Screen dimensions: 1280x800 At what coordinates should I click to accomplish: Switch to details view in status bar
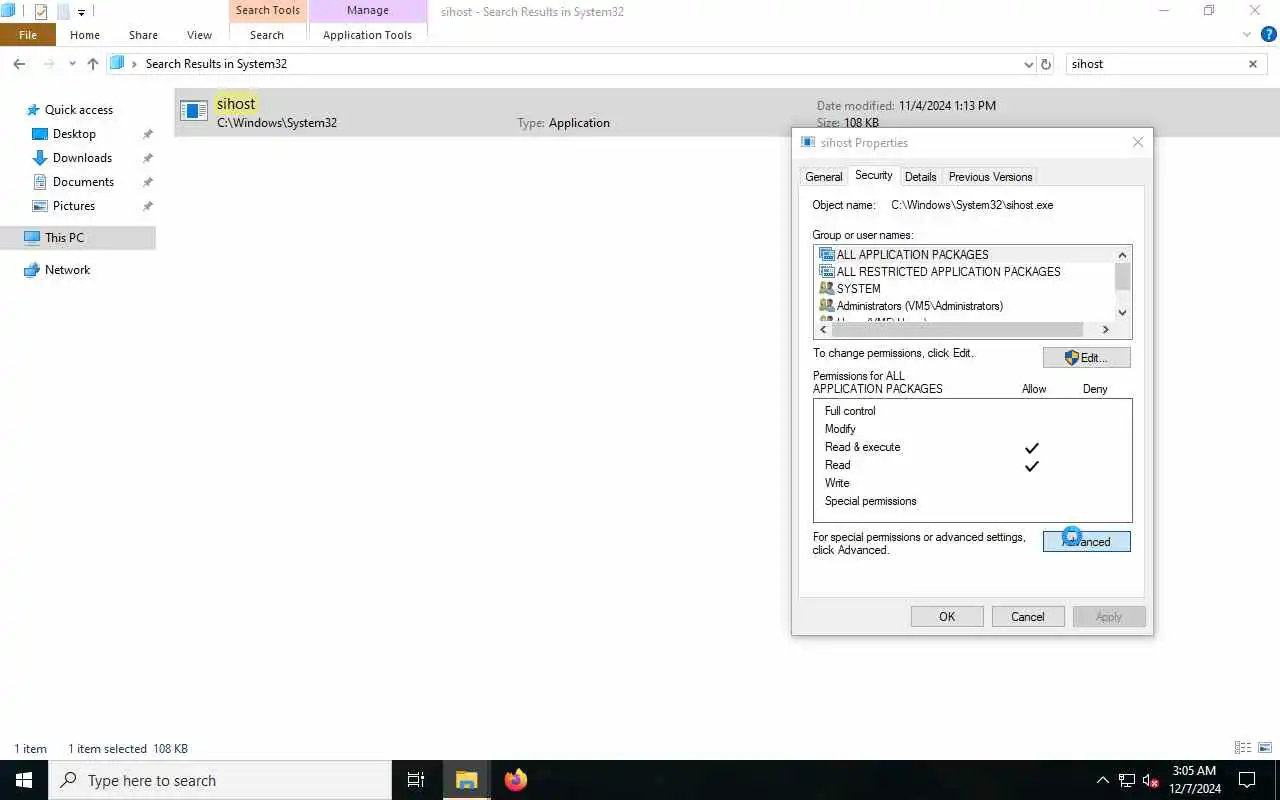[1243, 748]
